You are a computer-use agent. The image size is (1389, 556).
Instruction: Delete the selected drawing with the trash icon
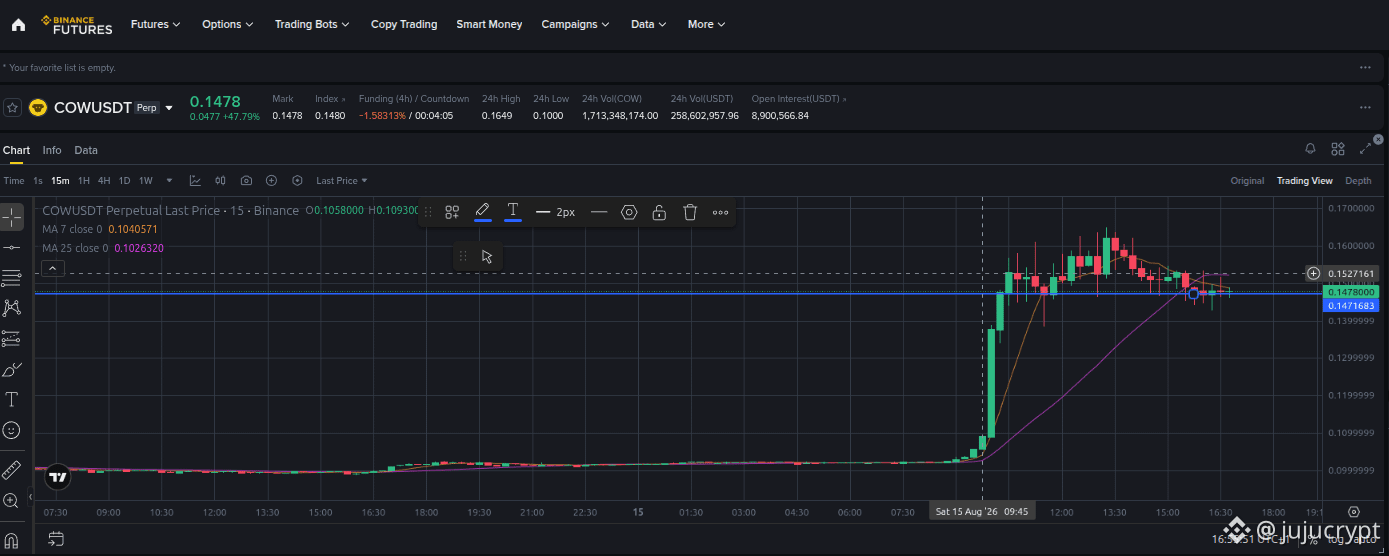pyautogui.click(x=690, y=212)
